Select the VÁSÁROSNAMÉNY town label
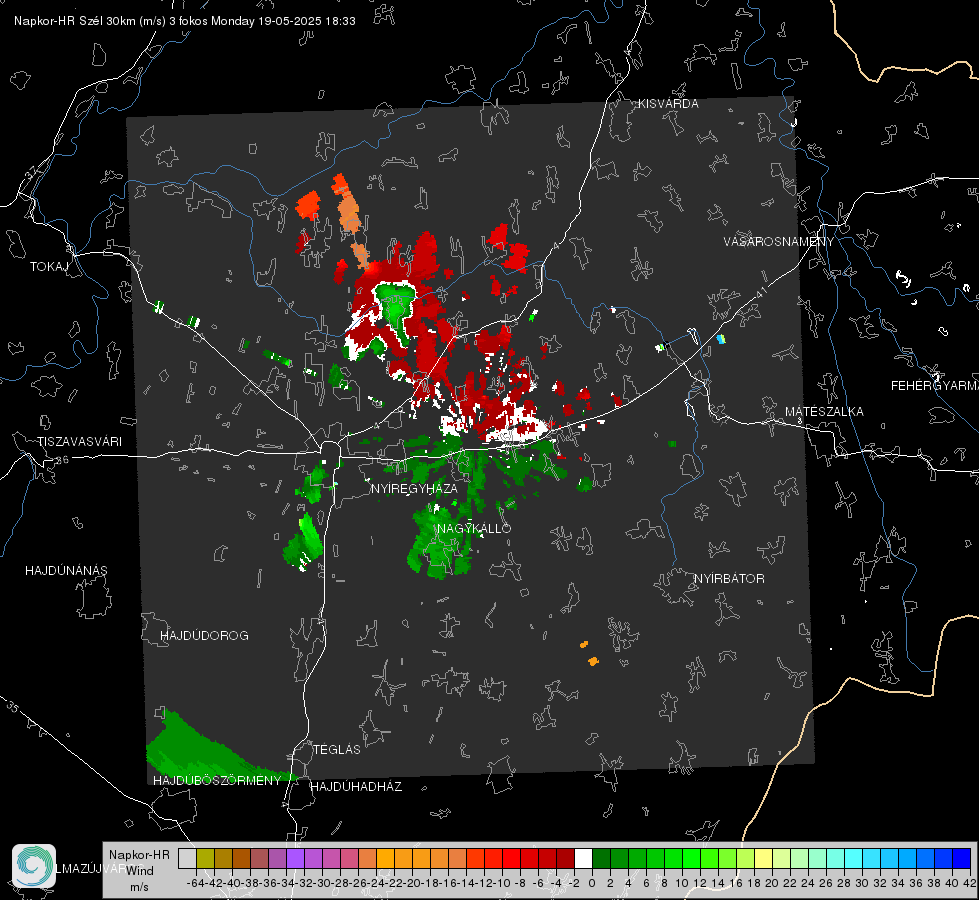This screenshot has height=900, width=979. [779, 242]
